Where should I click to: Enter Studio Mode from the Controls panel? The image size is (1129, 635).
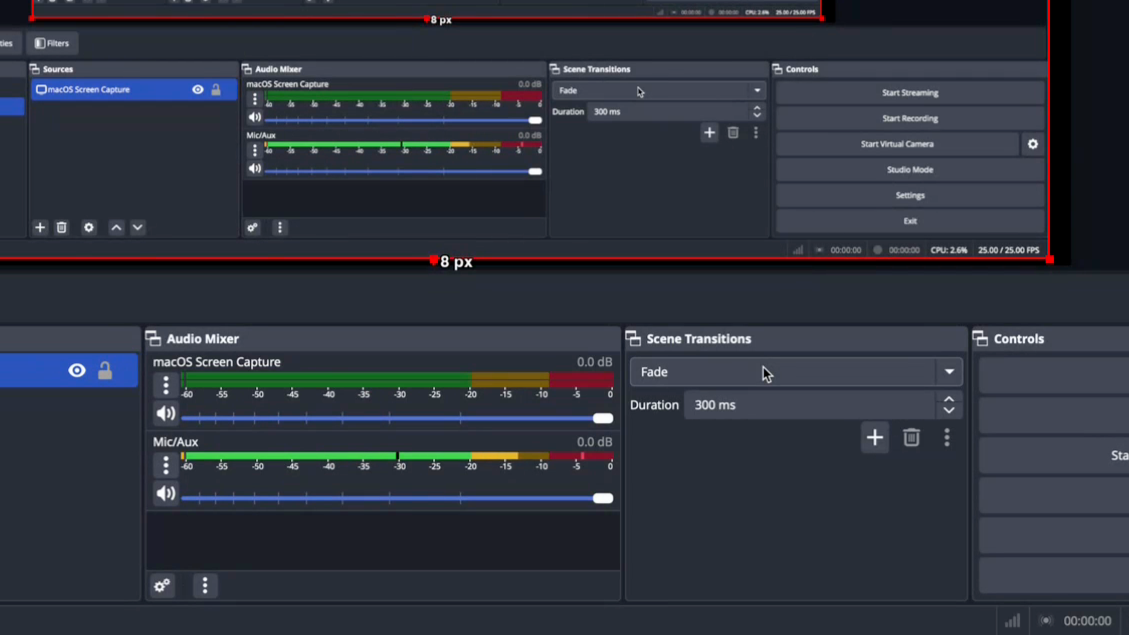(909, 170)
